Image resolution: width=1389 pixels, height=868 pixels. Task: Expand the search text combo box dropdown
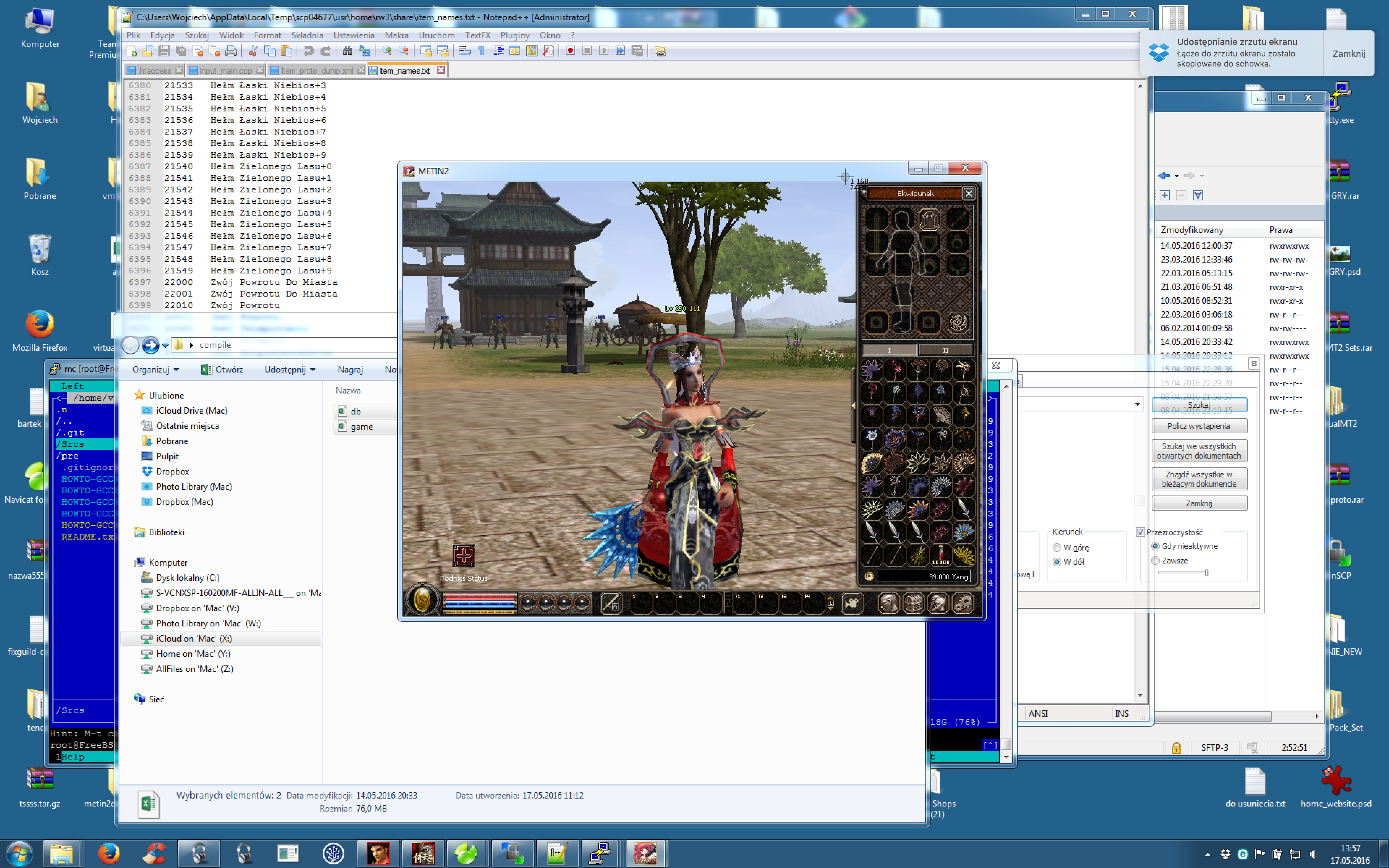(1137, 404)
